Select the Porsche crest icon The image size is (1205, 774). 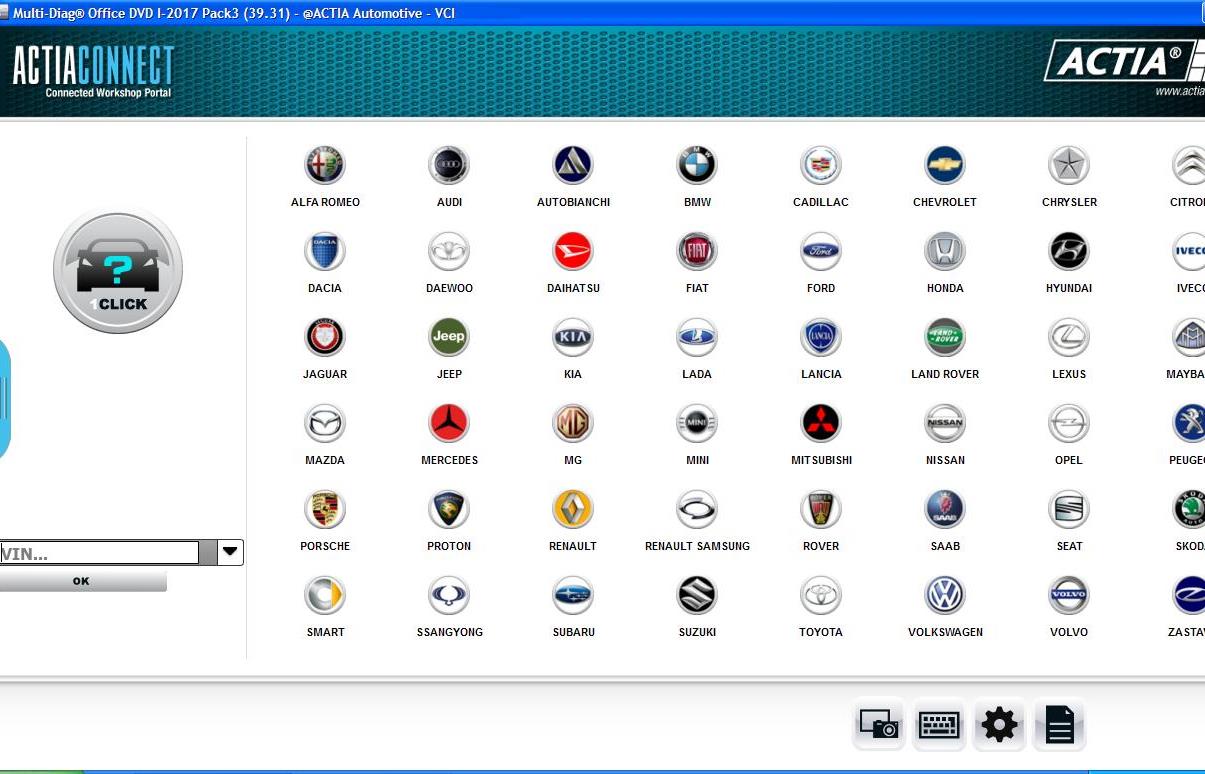tap(325, 509)
